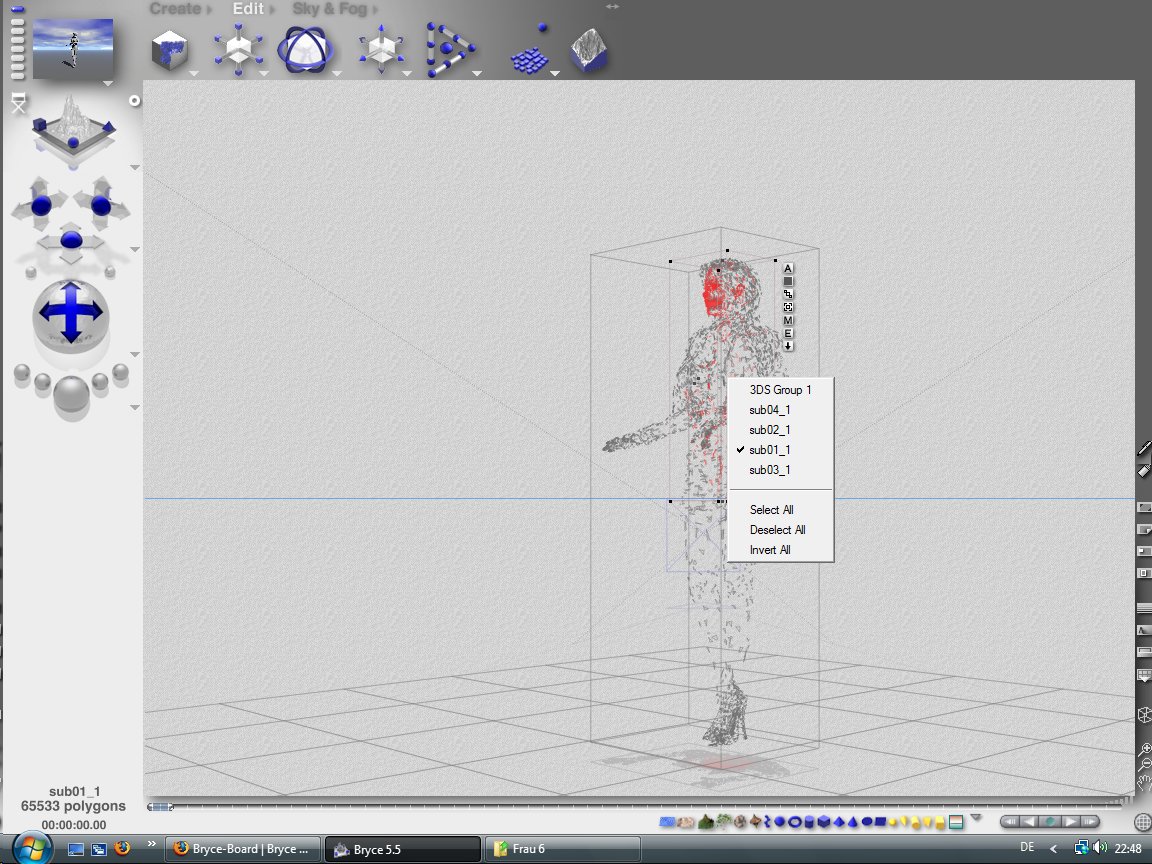Viewport: 1152px width, 864px height.
Task: Click the director's chair camera view icon
Action: 18,104
